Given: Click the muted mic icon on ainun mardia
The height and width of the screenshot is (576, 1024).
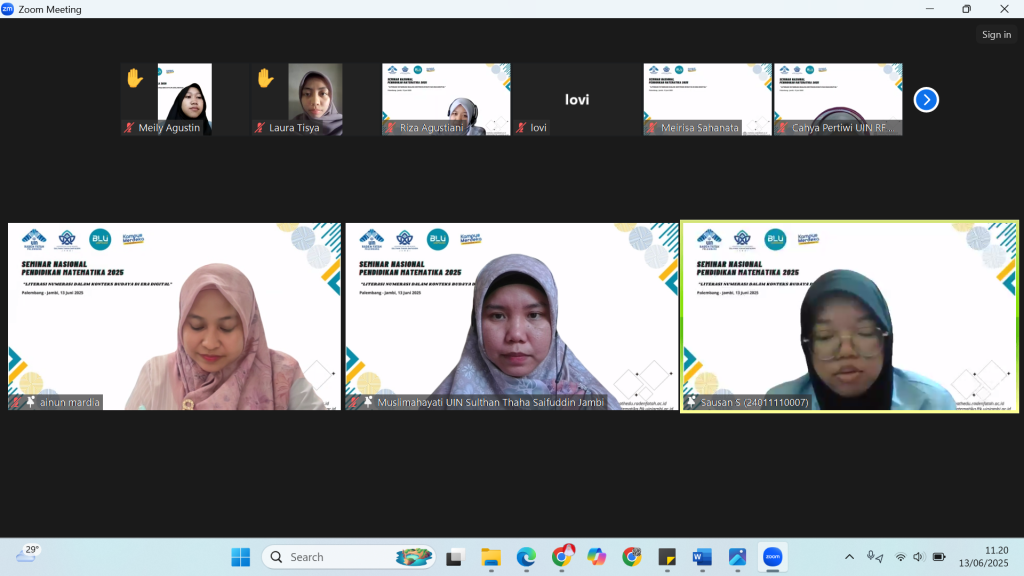Looking at the screenshot, I should pyautogui.click(x=16, y=402).
